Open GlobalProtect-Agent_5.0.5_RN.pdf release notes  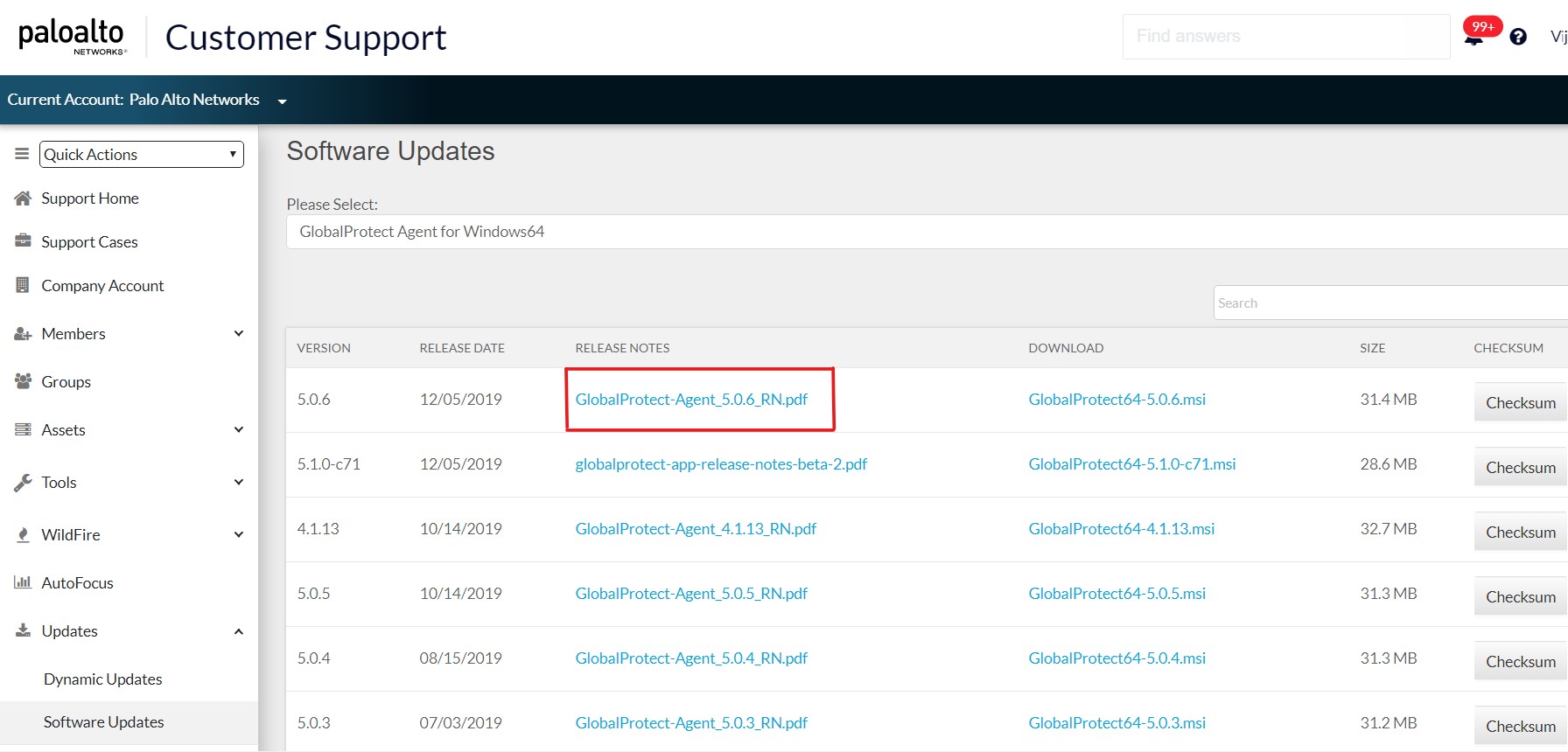pos(691,594)
